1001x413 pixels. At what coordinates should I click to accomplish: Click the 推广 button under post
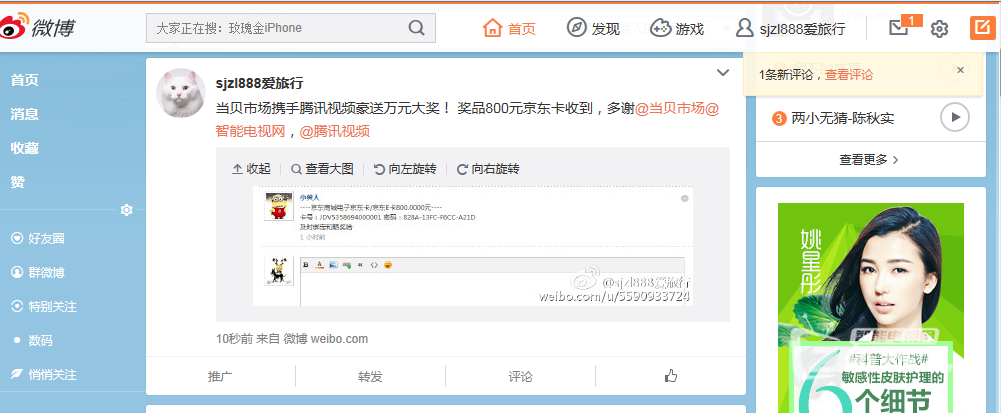pos(220,377)
